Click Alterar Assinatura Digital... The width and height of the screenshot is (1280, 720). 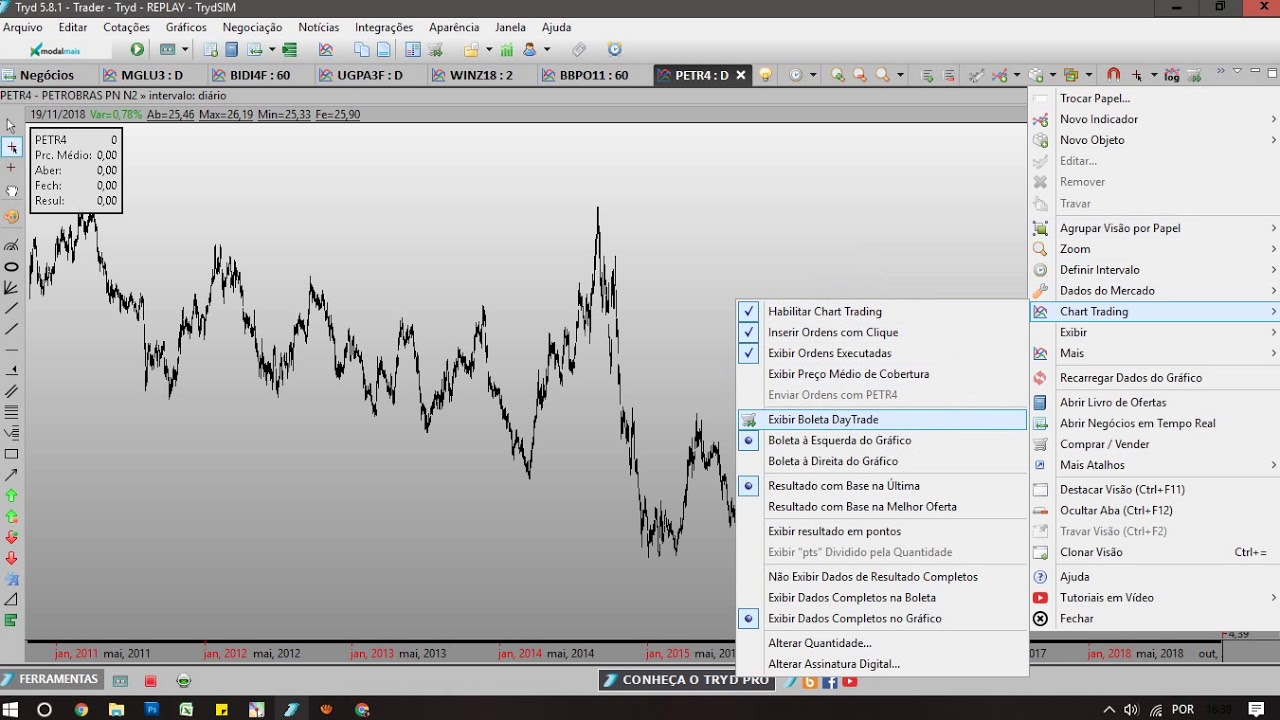click(x=881, y=664)
